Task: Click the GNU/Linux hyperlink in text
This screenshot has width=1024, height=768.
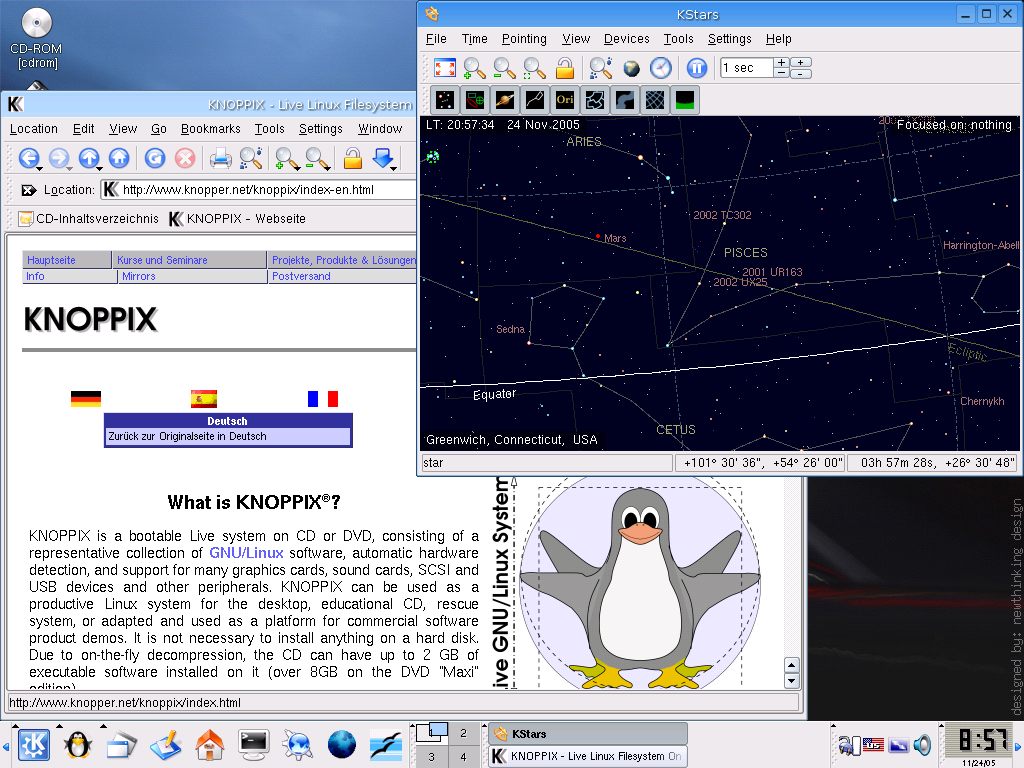Action: (246, 552)
